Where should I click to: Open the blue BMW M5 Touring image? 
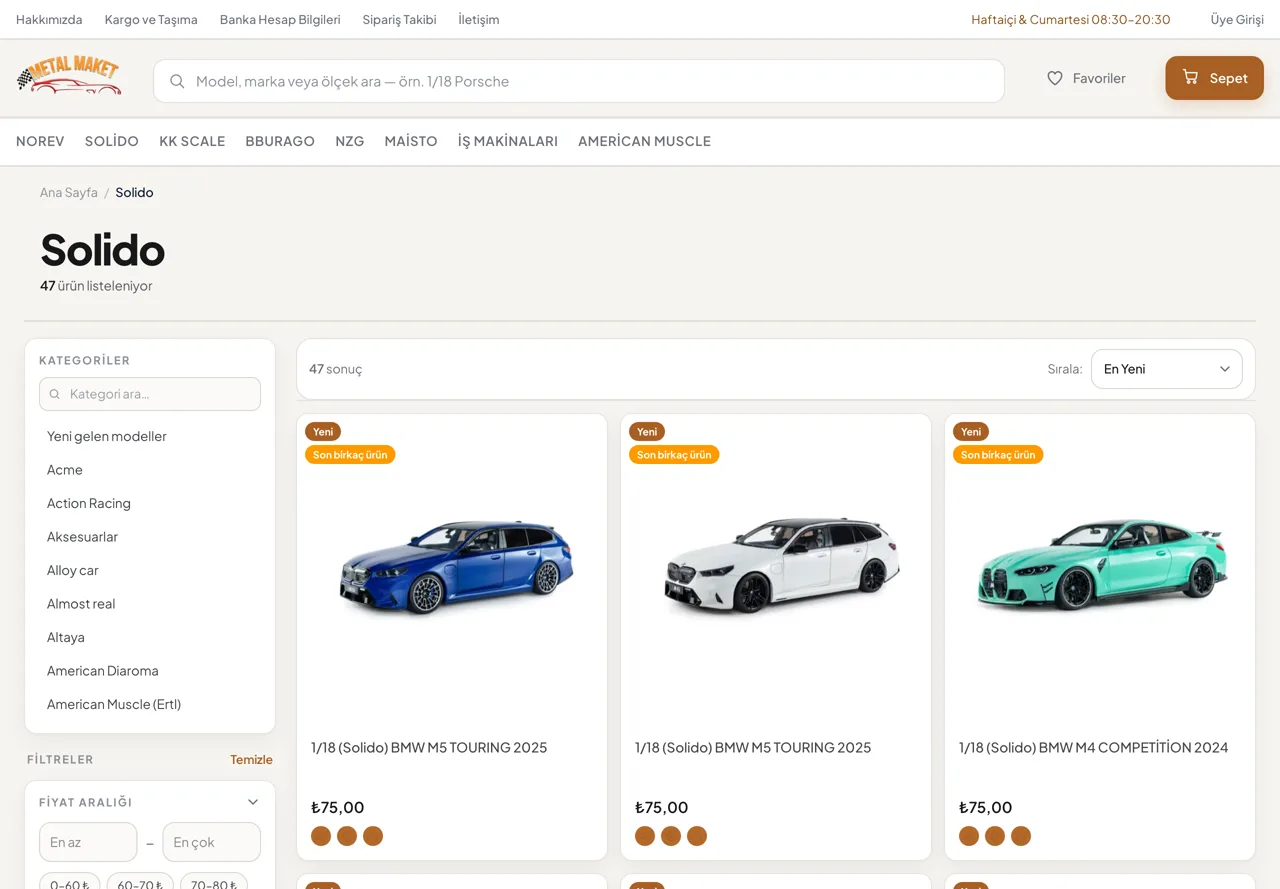pyautogui.click(x=452, y=567)
